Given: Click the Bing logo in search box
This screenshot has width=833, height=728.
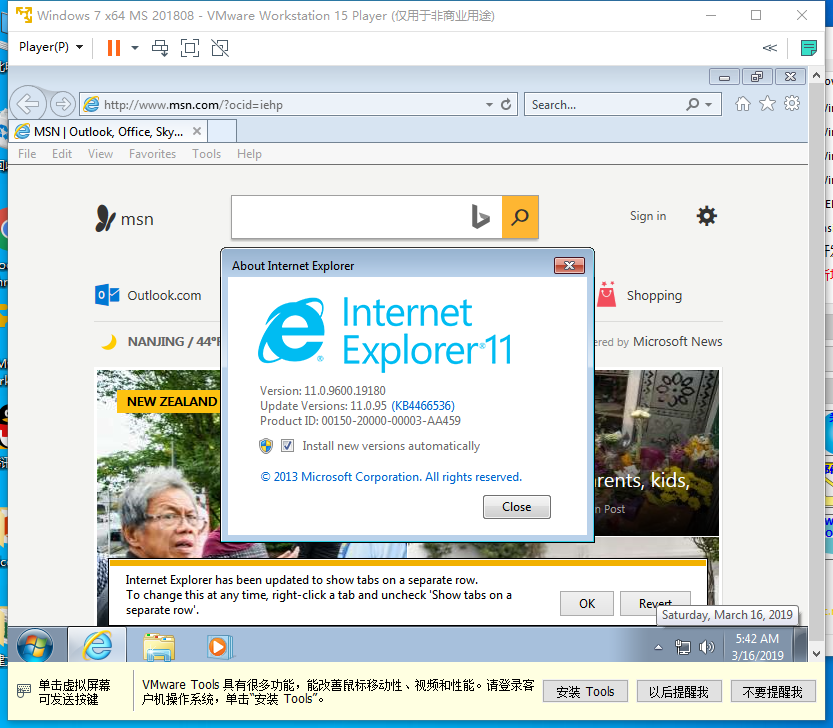Looking at the screenshot, I should click(480, 217).
